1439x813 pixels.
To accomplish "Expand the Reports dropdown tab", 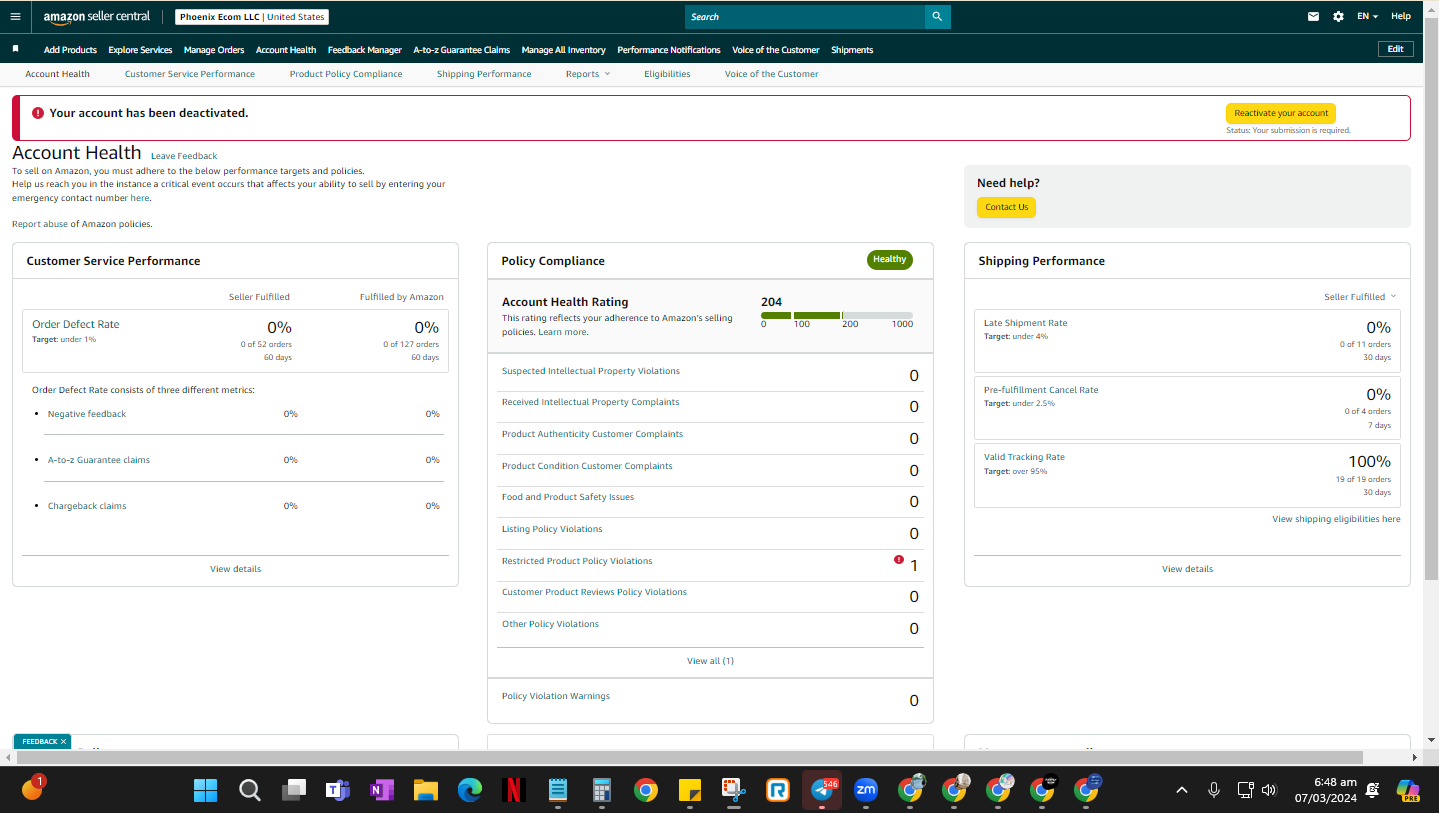I will [588, 74].
